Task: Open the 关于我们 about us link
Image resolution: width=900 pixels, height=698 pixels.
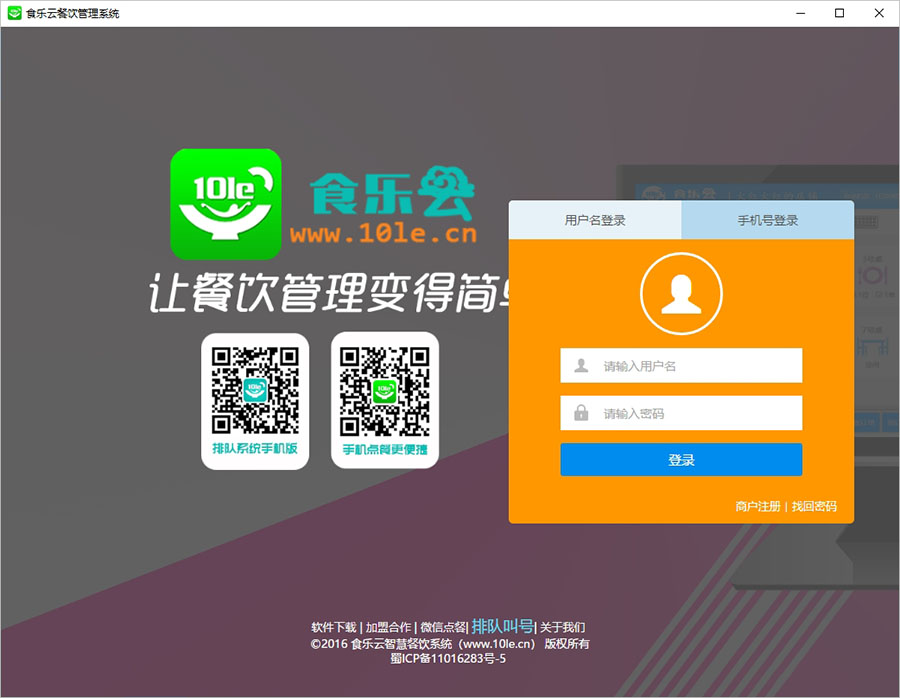Action: [x=562, y=626]
